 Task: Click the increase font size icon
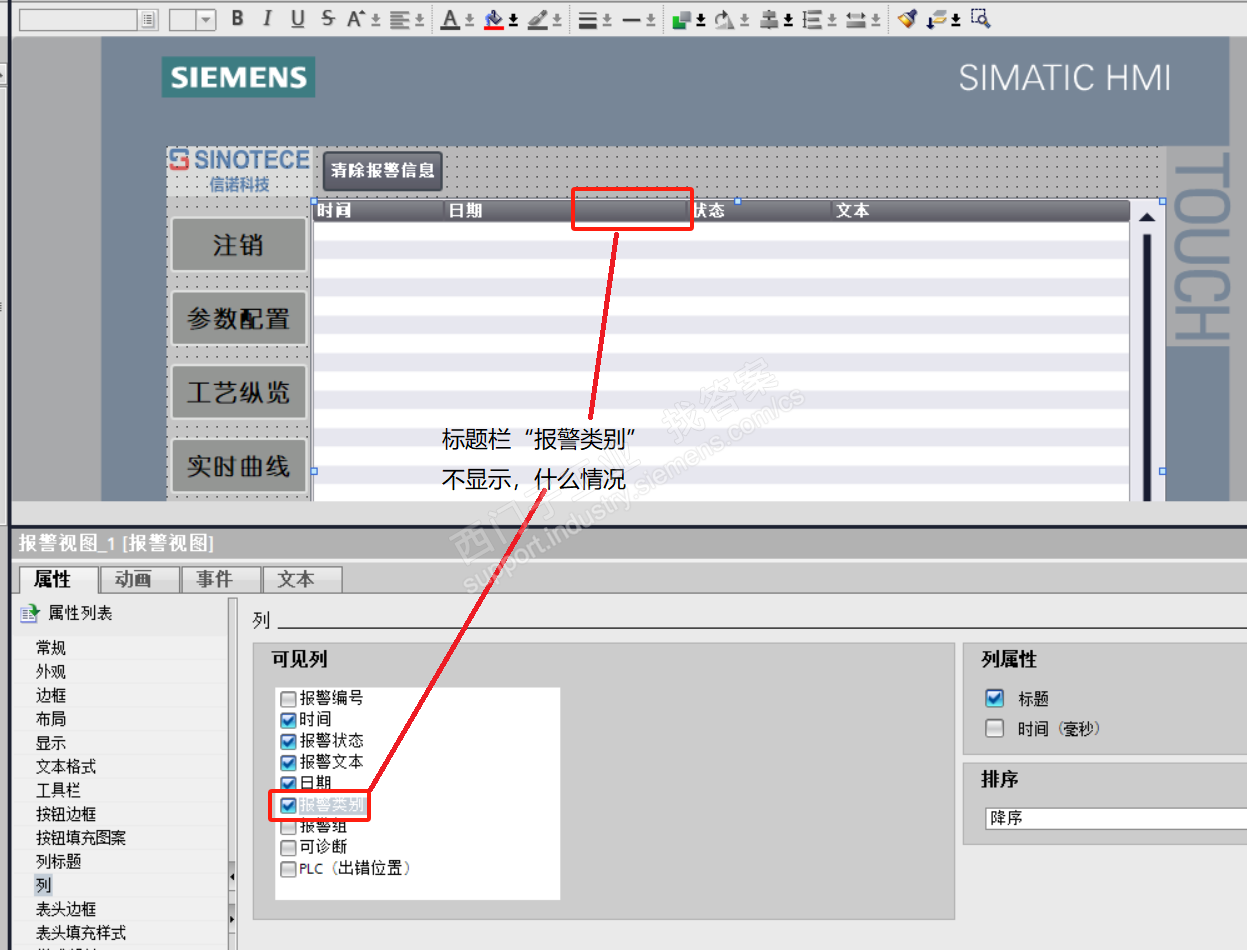point(357,18)
